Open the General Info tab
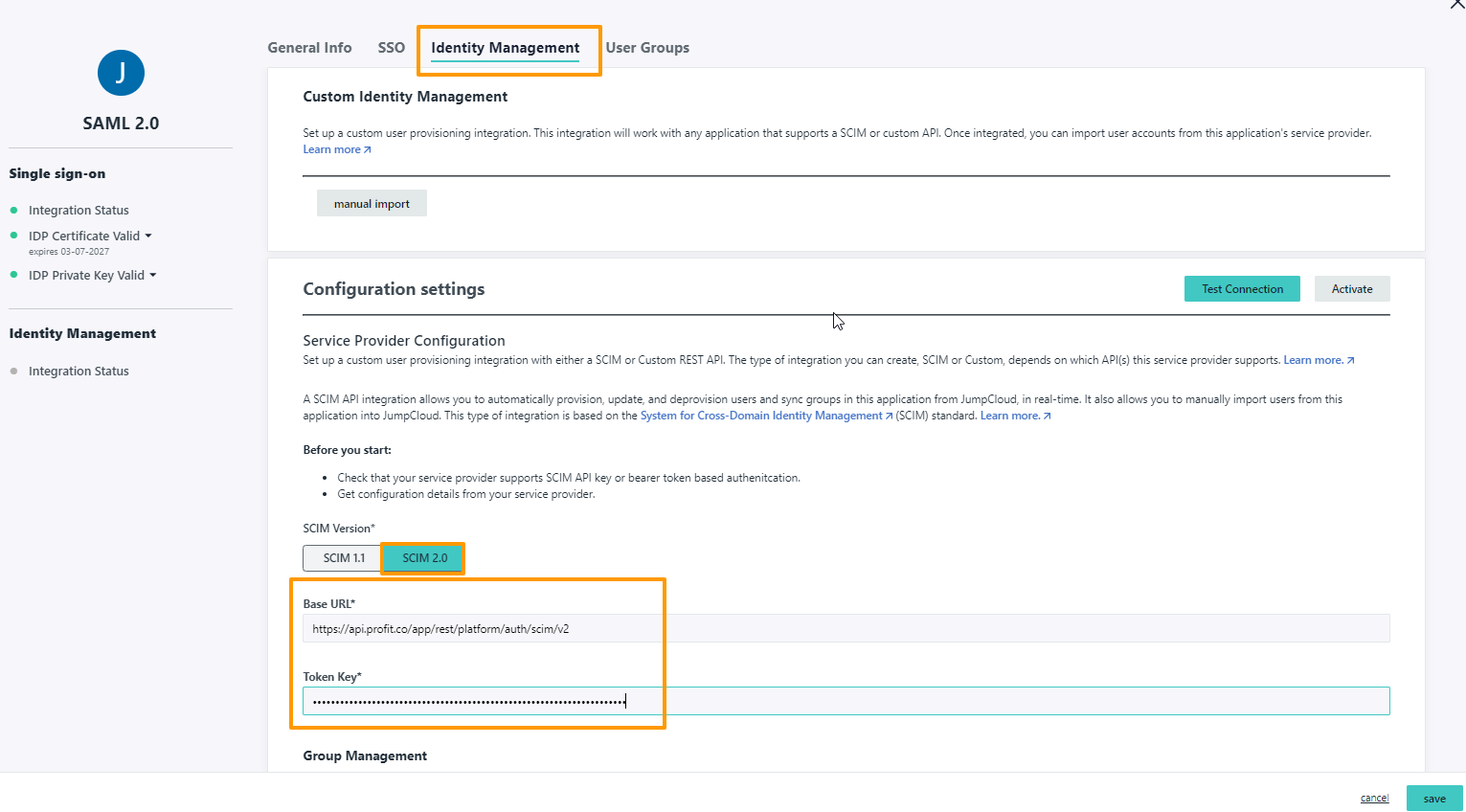The image size is (1466, 812). [x=309, y=48]
